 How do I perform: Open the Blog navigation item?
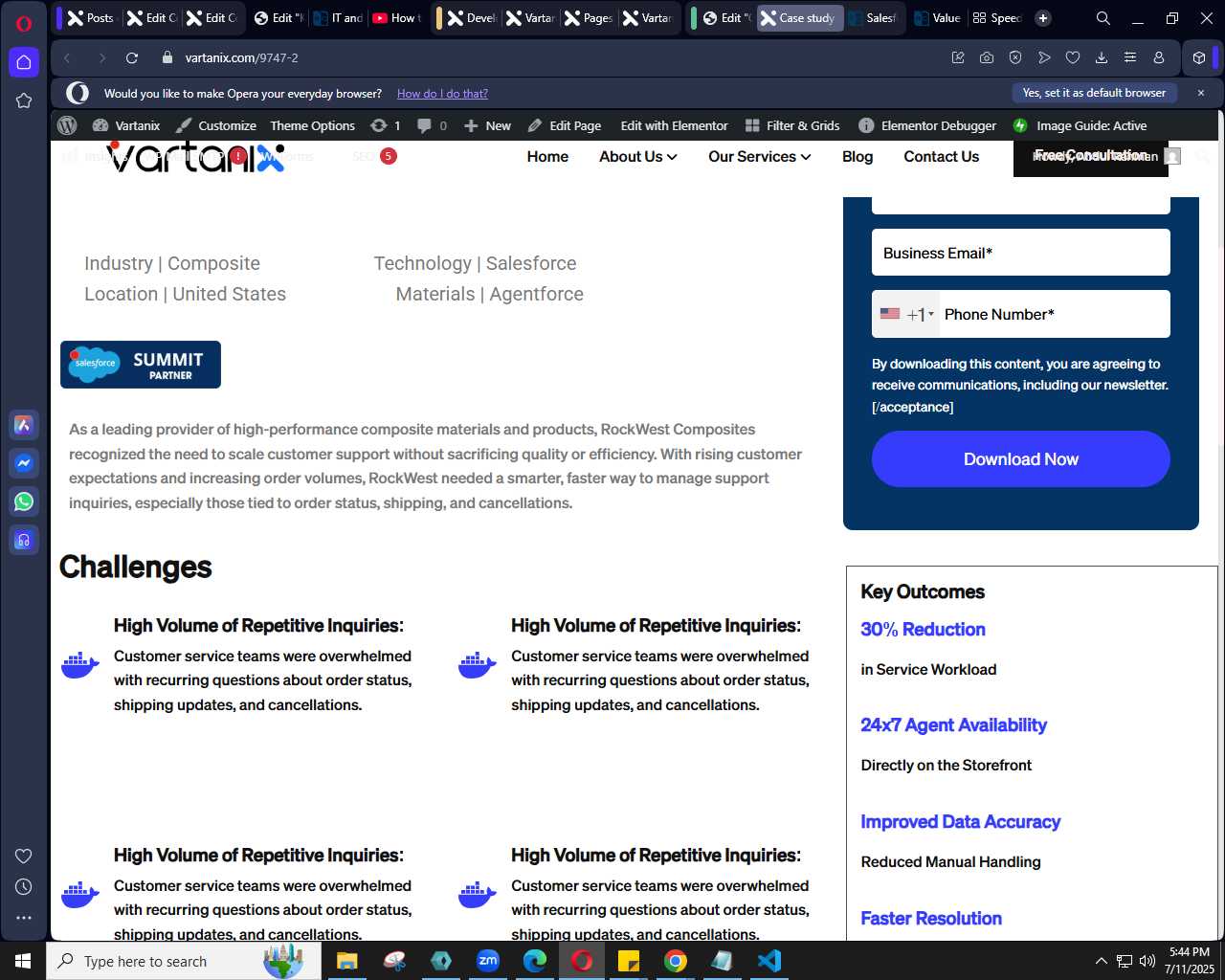click(x=857, y=157)
